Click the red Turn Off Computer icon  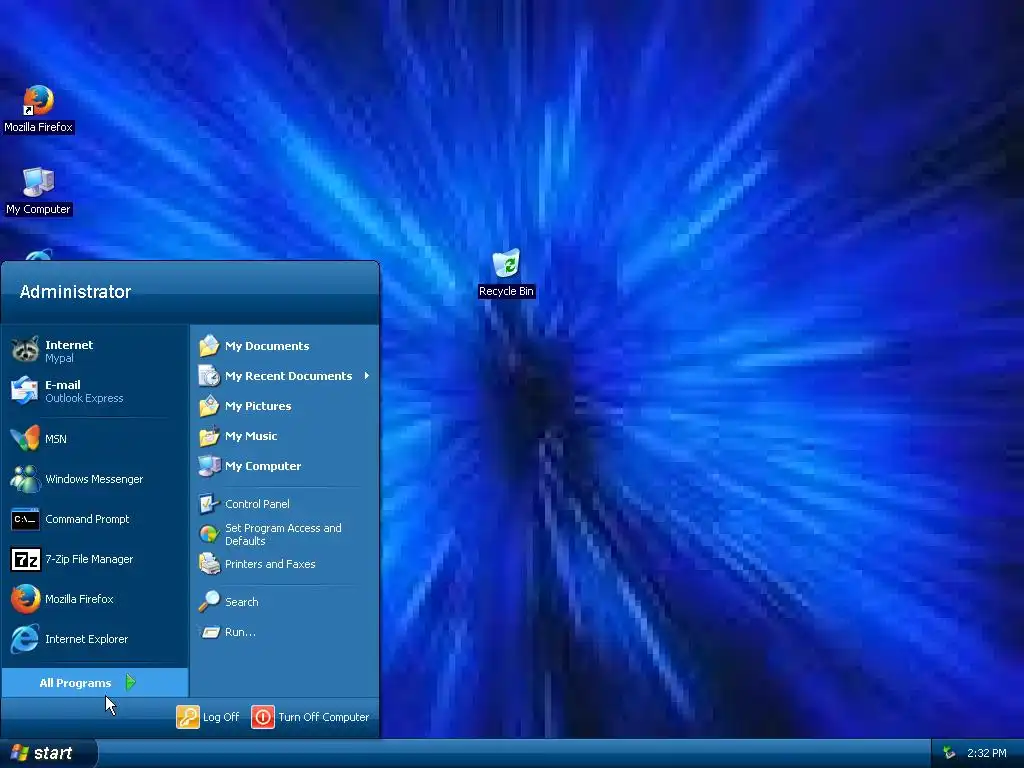pyautogui.click(x=263, y=716)
